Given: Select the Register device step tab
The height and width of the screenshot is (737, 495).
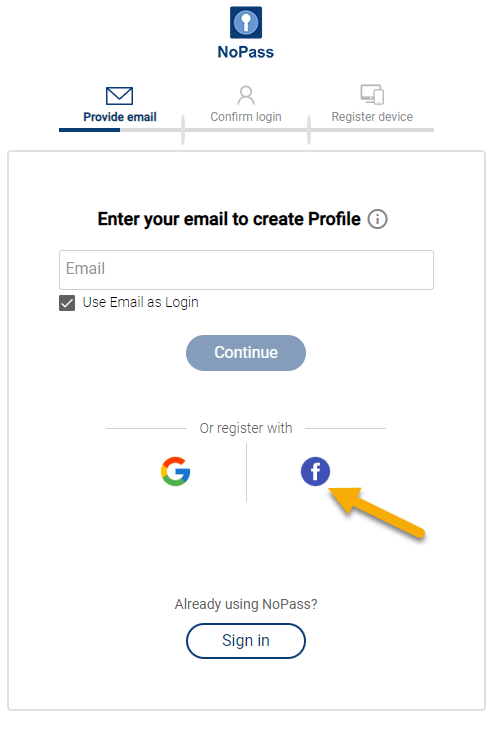Looking at the screenshot, I should (372, 117).
